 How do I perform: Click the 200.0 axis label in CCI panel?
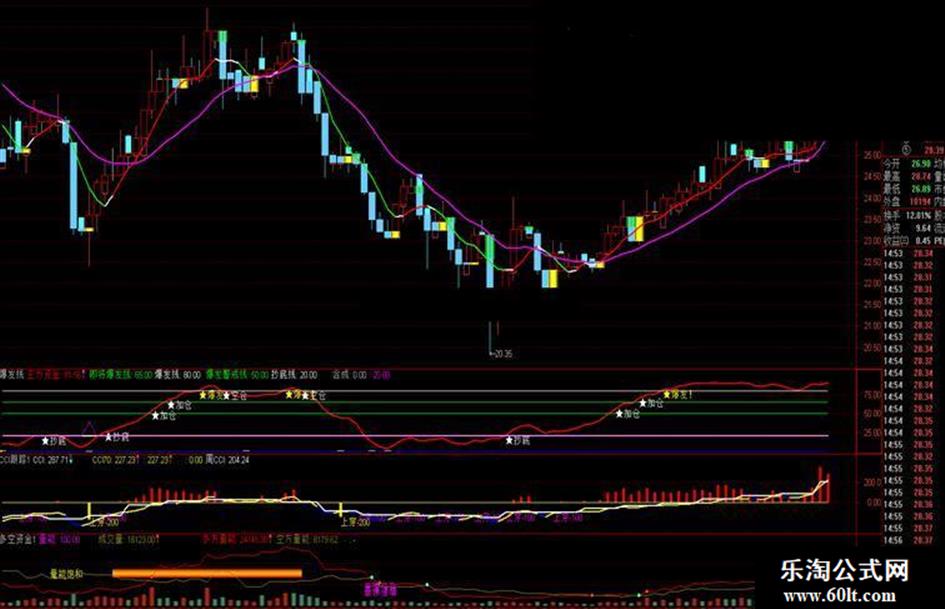[871, 482]
